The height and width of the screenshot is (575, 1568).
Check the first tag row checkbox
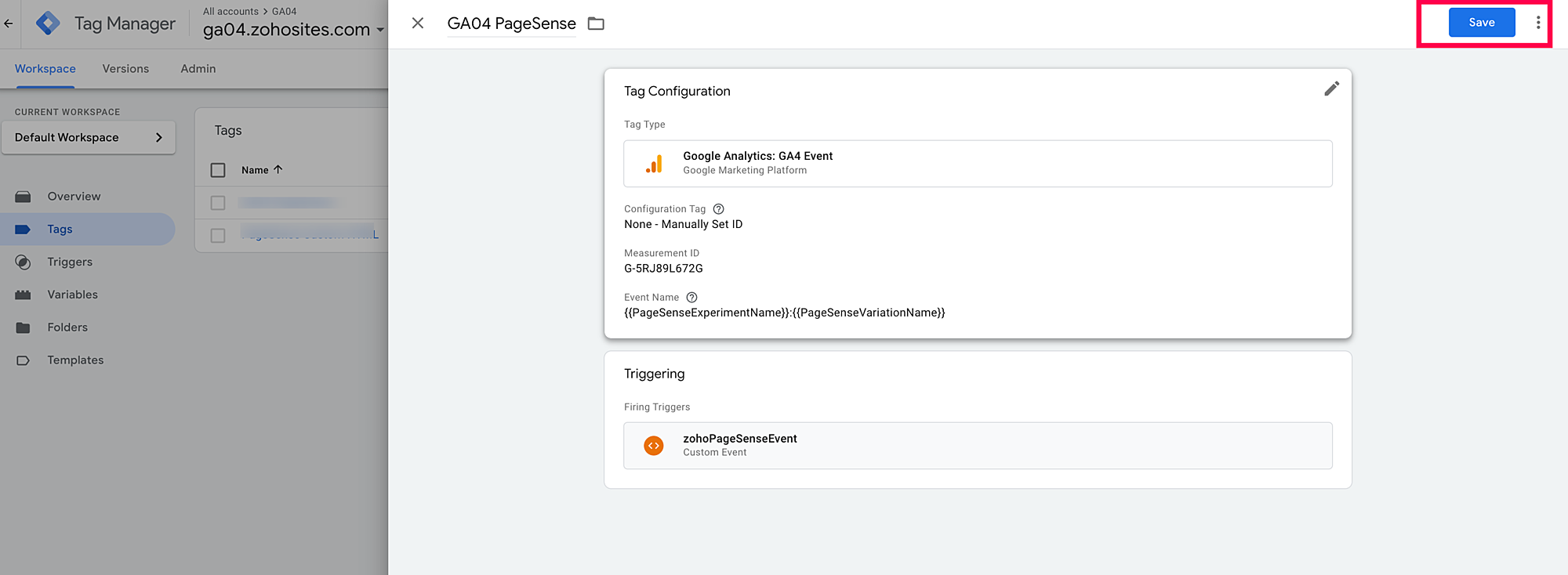pos(218,203)
